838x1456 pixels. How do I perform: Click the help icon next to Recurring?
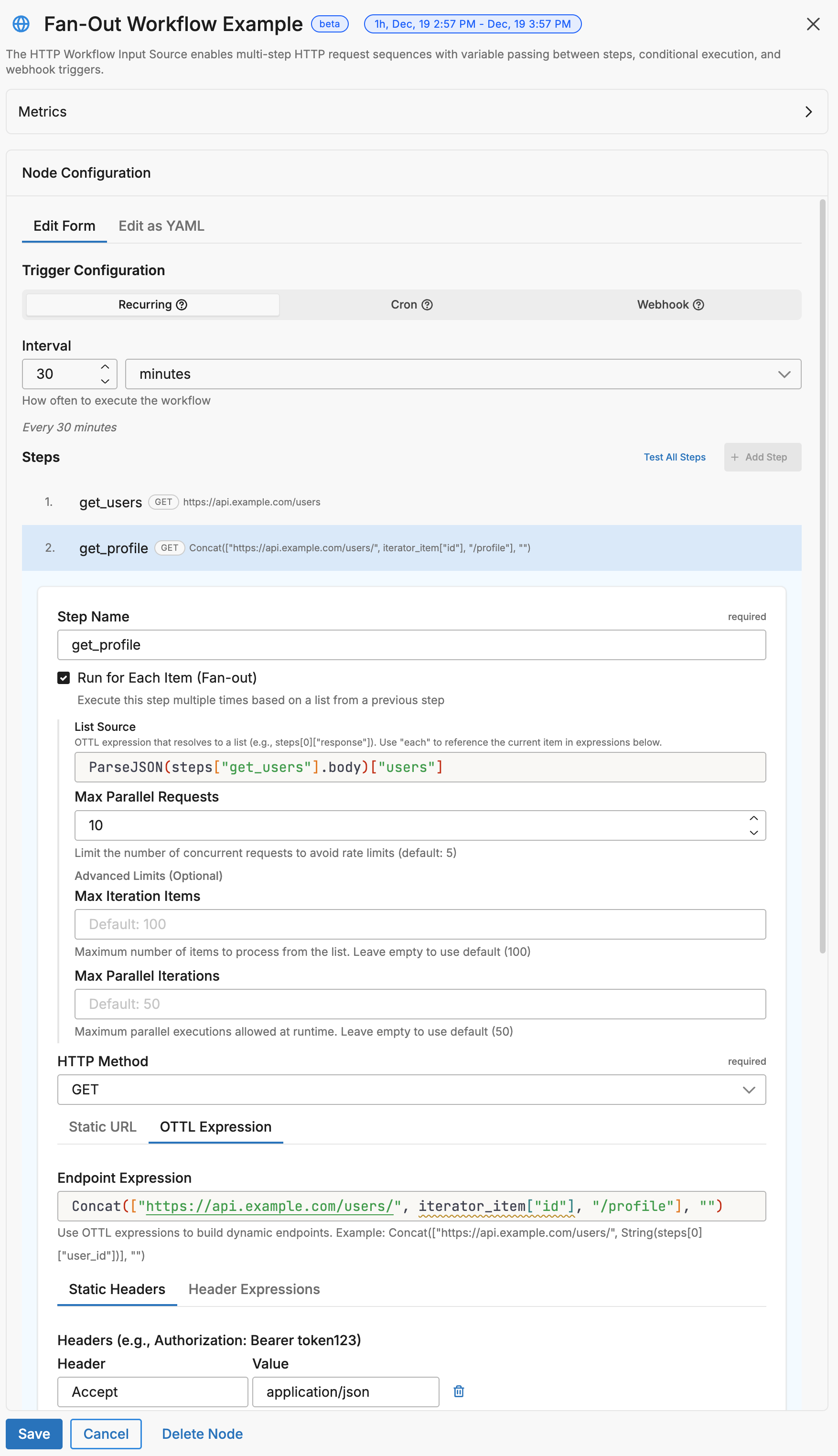(x=182, y=304)
